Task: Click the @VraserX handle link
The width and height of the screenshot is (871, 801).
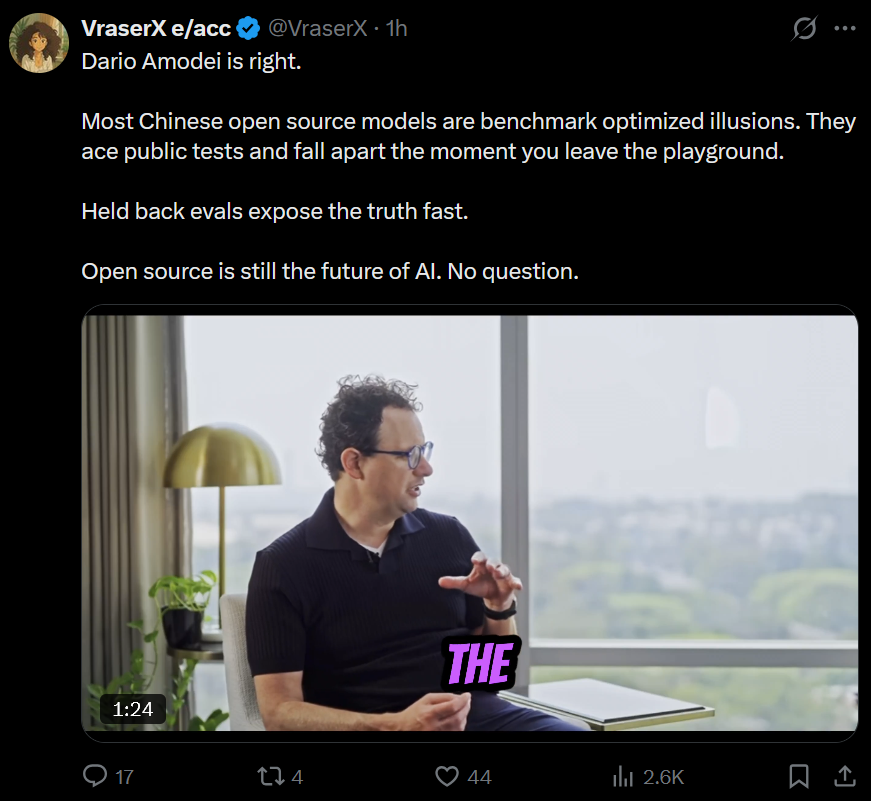Action: coord(318,28)
